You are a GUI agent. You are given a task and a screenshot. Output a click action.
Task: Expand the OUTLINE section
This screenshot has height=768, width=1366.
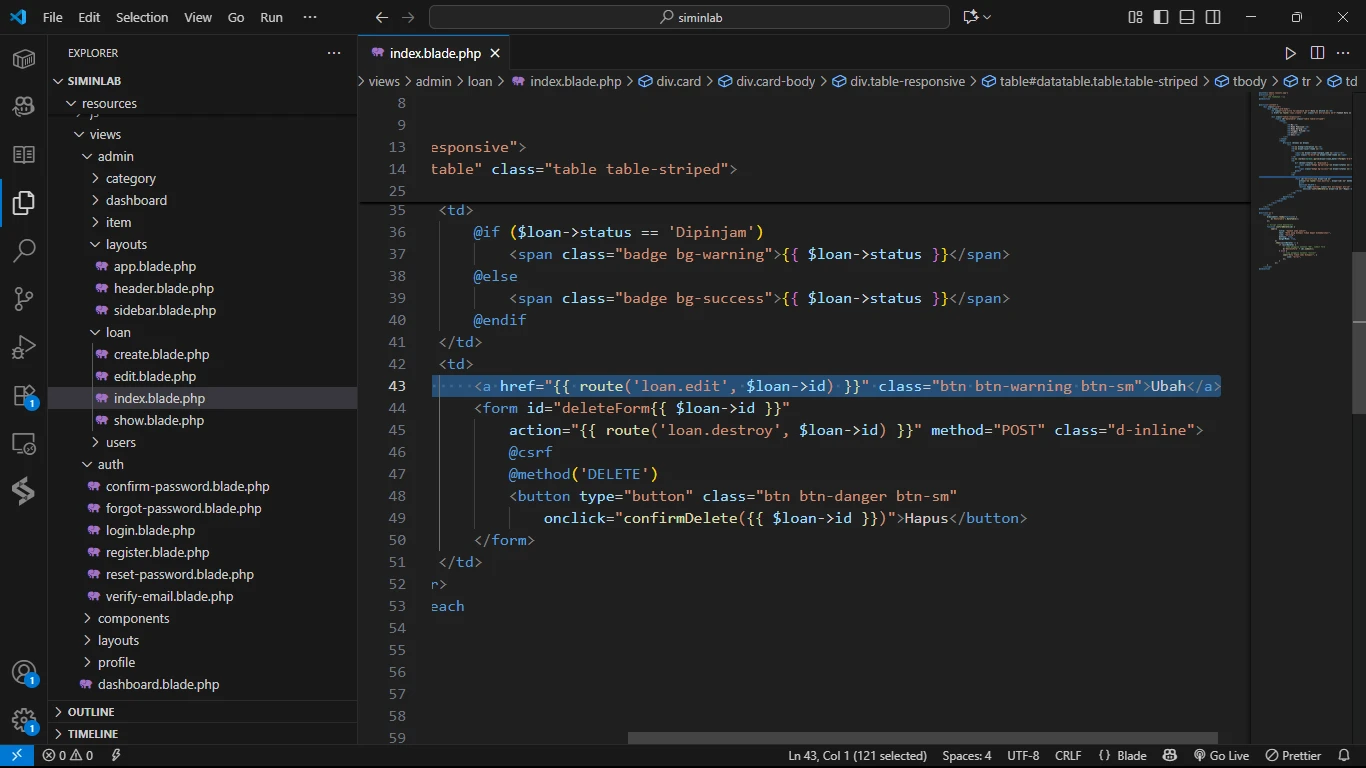pyautogui.click(x=91, y=712)
